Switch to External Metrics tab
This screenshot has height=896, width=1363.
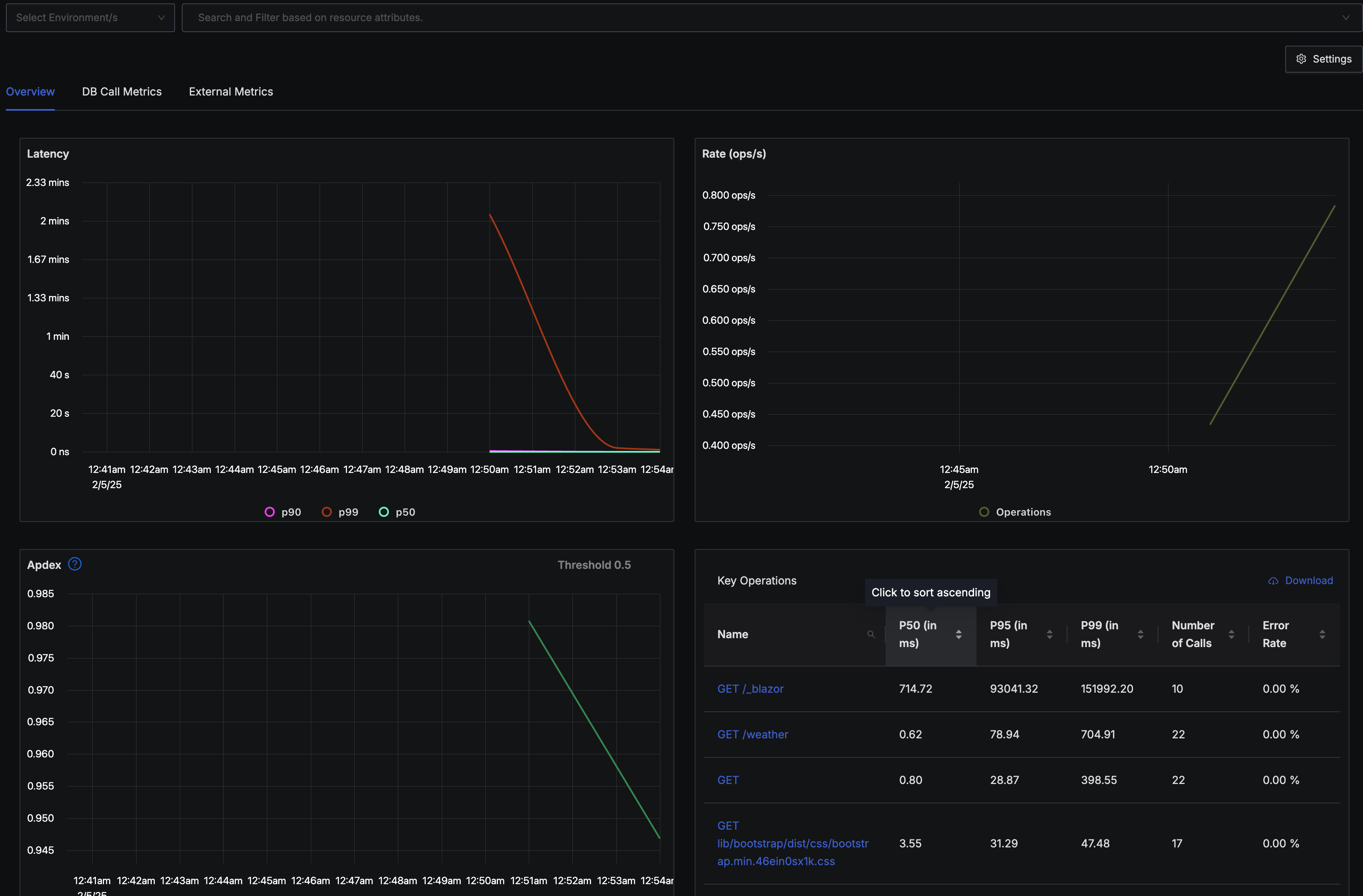231,92
